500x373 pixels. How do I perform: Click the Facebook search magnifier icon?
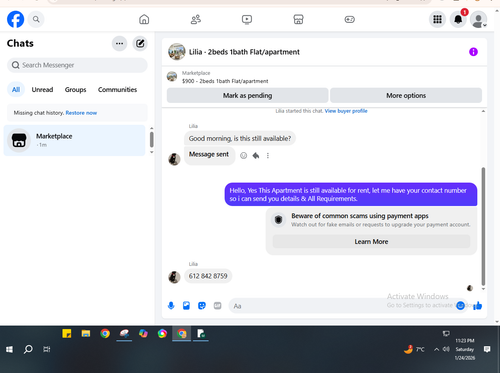tap(36, 19)
